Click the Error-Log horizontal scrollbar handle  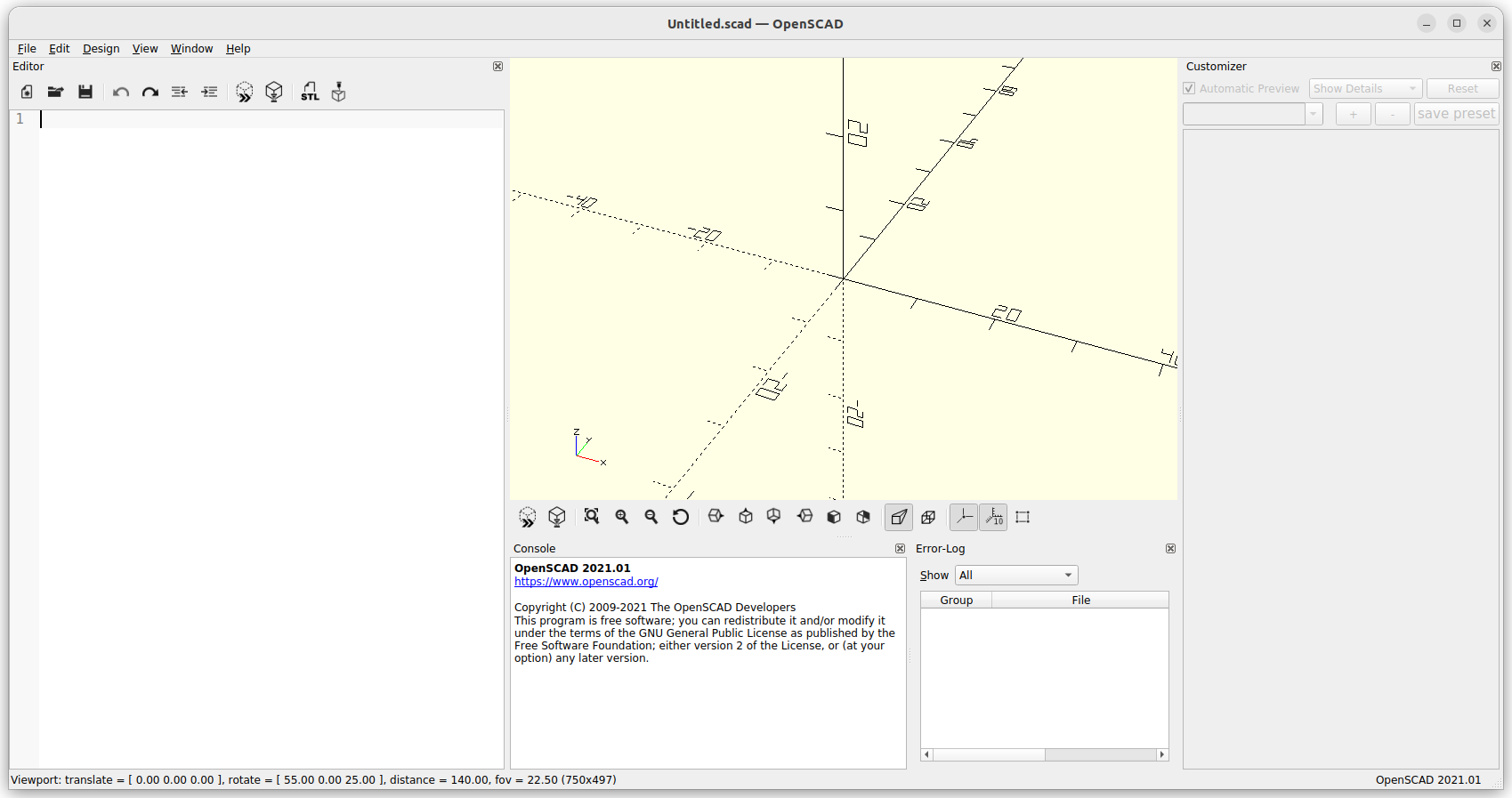point(989,754)
